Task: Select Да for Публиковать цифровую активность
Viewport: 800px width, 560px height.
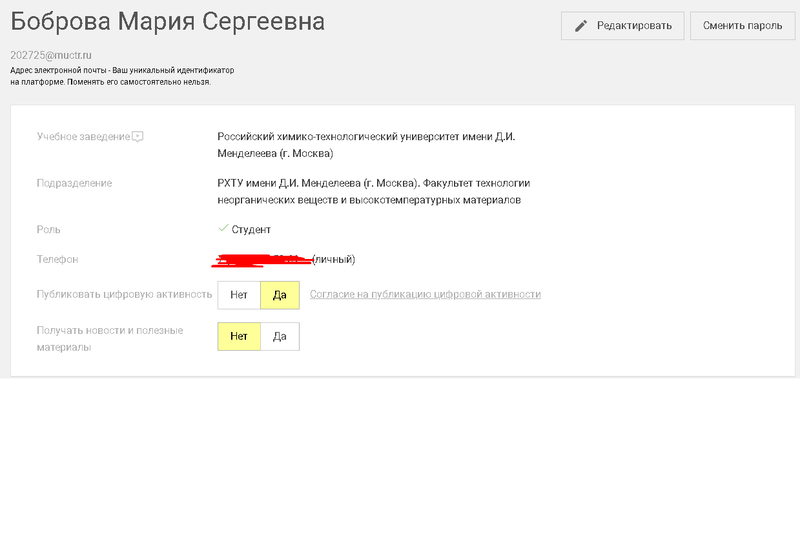Action: click(279, 295)
